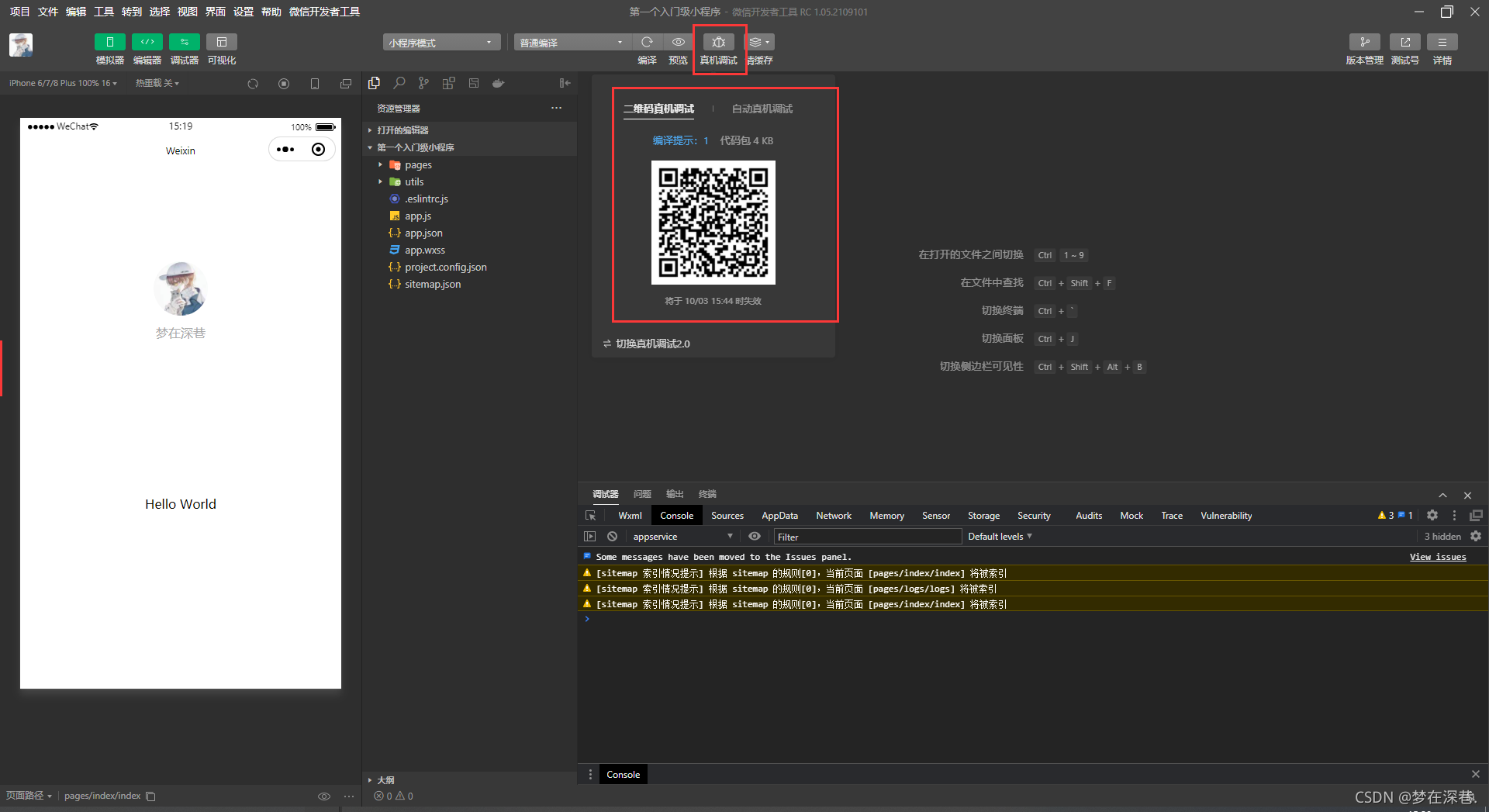Clear the console with the clear icon
The width and height of the screenshot is (1489, 812).
613,537
